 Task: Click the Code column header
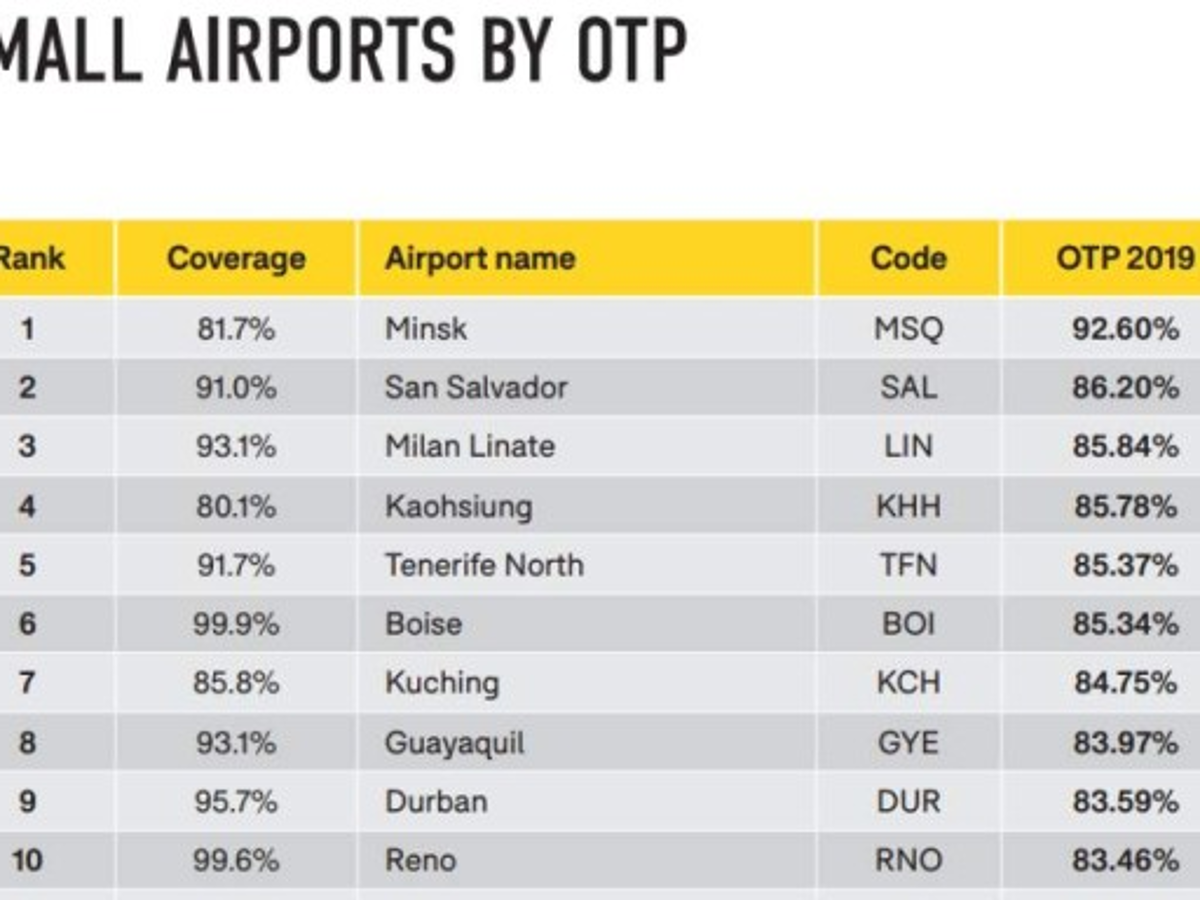click(908, 259)
